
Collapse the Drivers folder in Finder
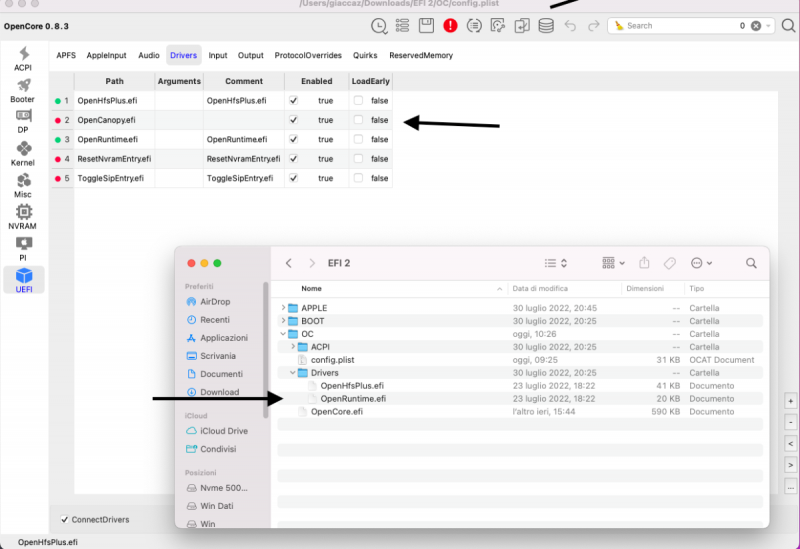(x=293, y=372)
